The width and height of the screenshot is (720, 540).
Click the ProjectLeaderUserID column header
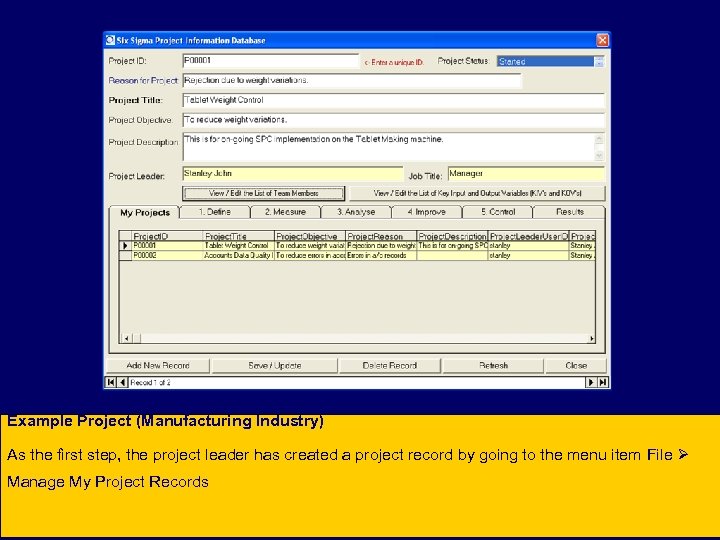pyautogui.click(x=529, y=236)
